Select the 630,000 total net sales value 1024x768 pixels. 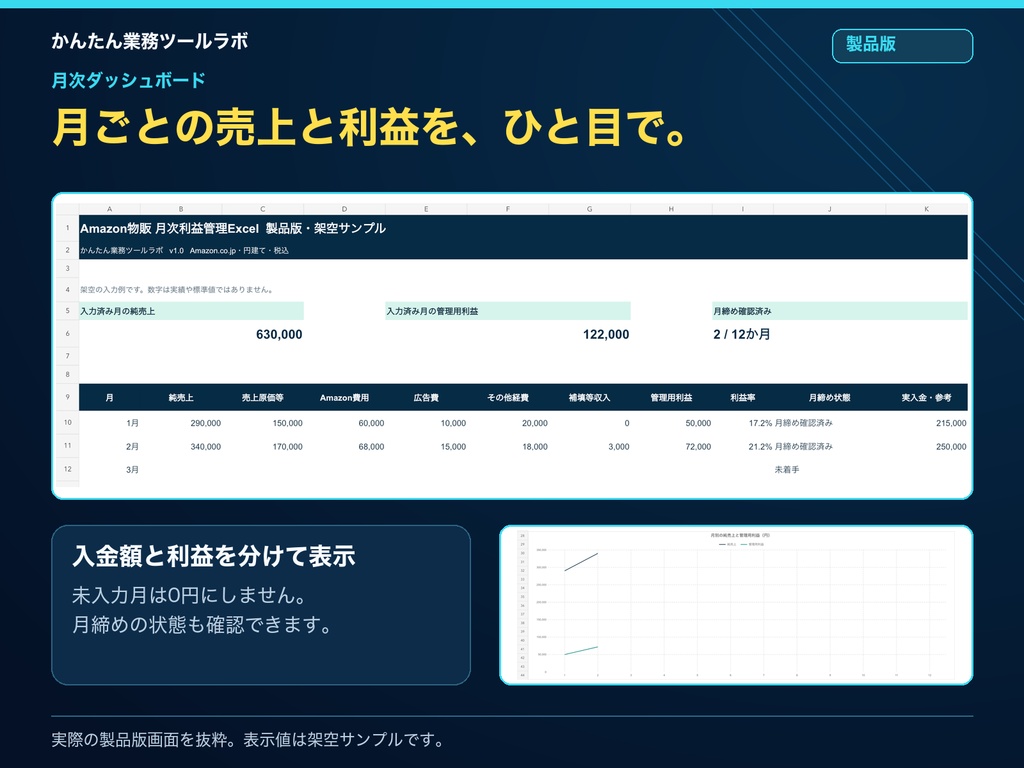pos(279,334)
